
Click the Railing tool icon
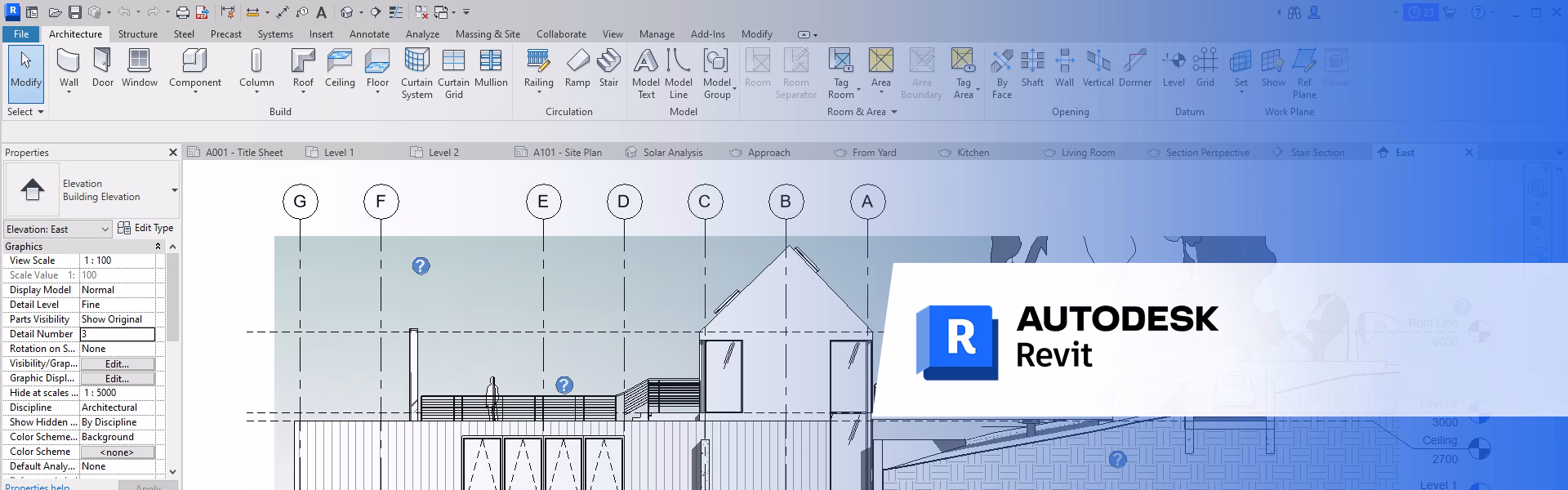pos(538,67)
